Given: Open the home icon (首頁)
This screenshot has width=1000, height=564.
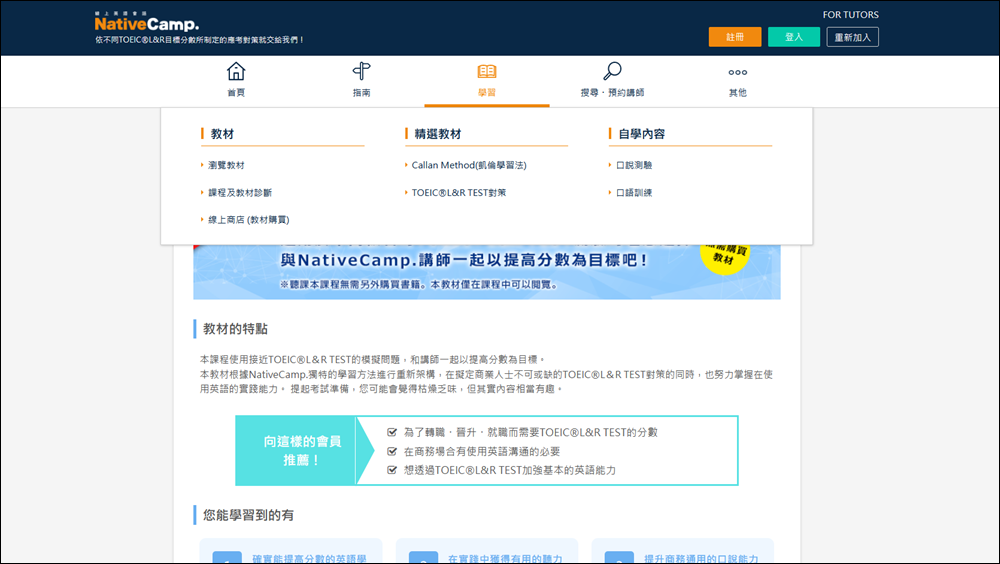Looking at the screenshot, I should [x=236, y=71].
